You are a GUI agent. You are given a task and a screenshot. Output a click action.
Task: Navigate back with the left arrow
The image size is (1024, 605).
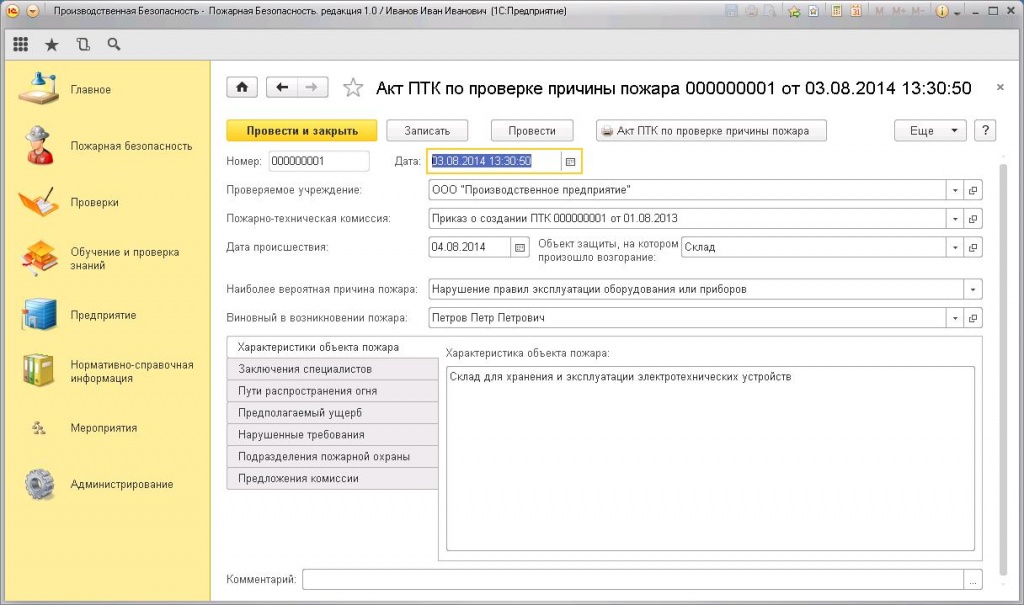283,88
